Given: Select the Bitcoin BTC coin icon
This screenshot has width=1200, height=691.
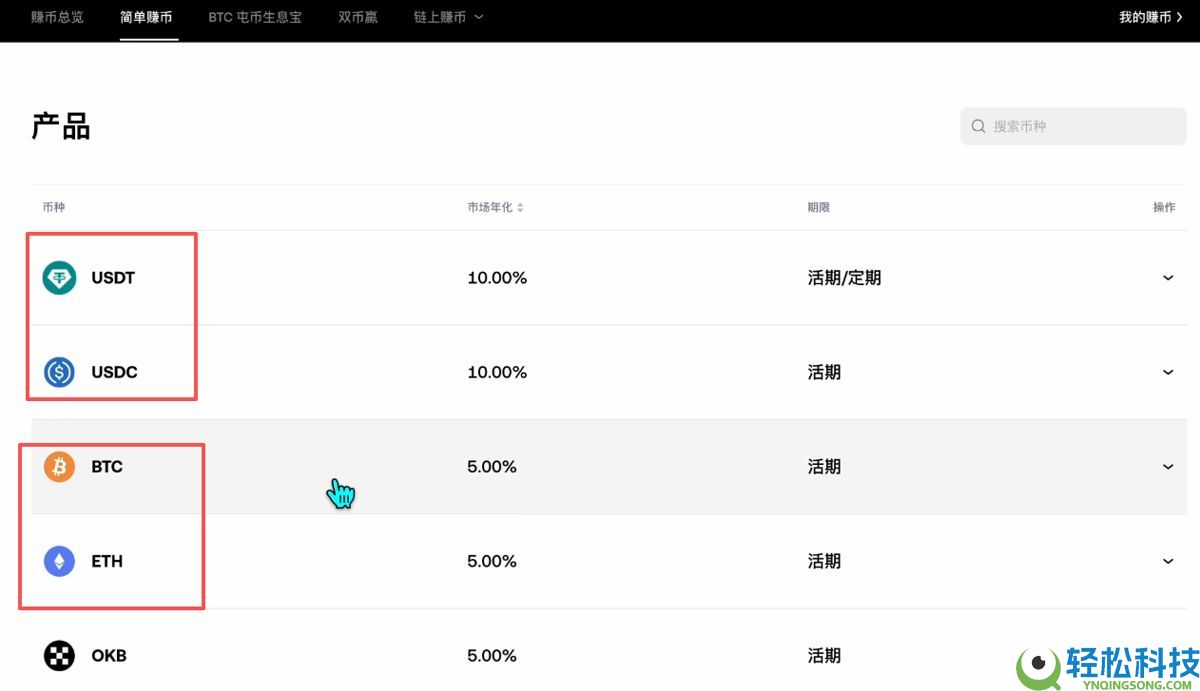Looking at the screenshot, I should click(x=58, y=466).
